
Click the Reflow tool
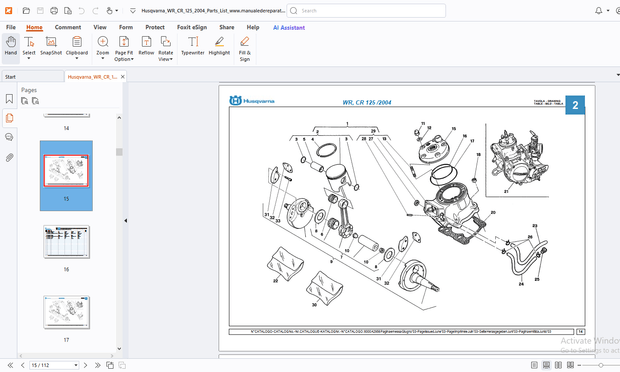point(146,46)
